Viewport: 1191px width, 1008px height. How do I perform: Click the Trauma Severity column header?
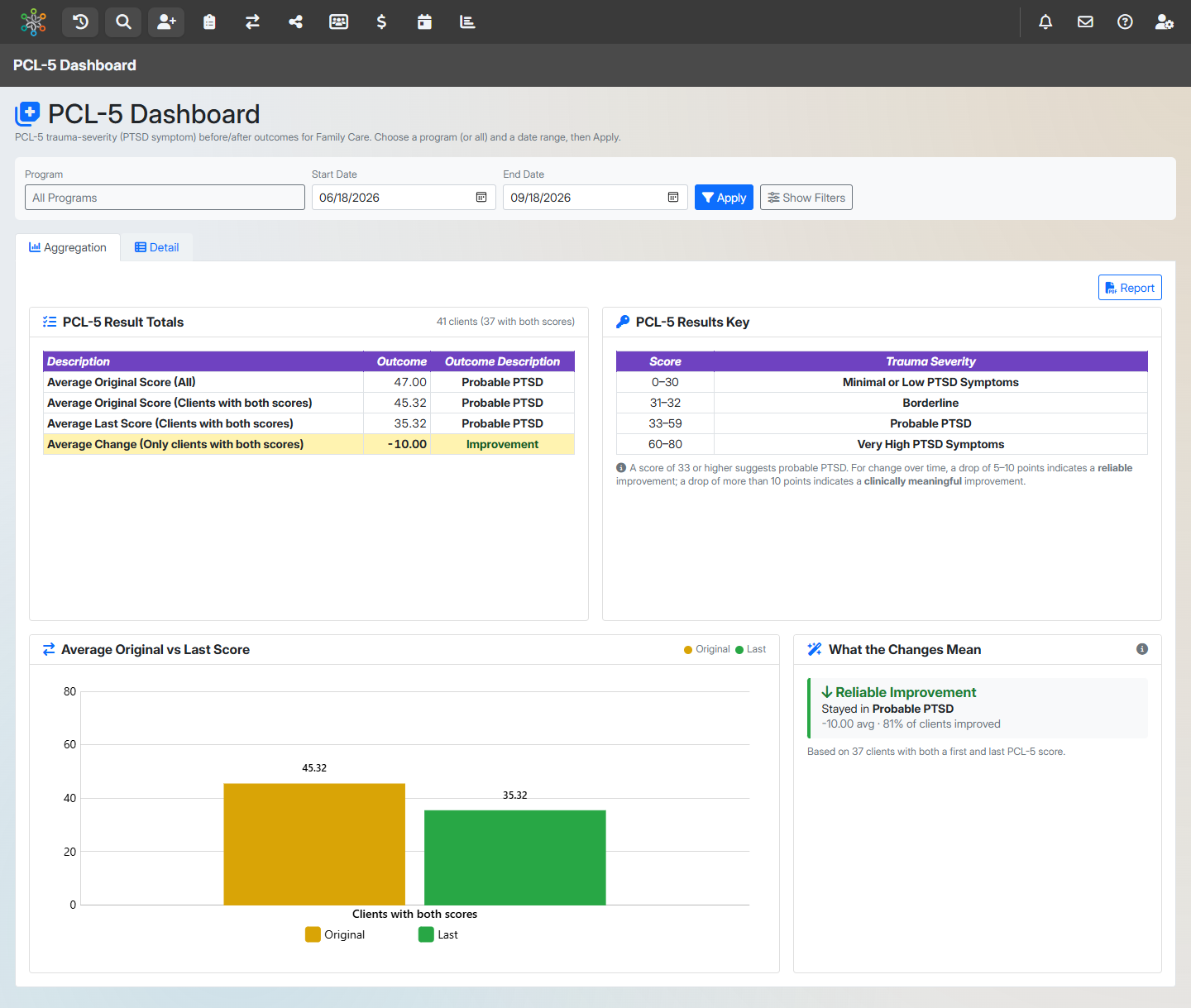click(931, 361)
